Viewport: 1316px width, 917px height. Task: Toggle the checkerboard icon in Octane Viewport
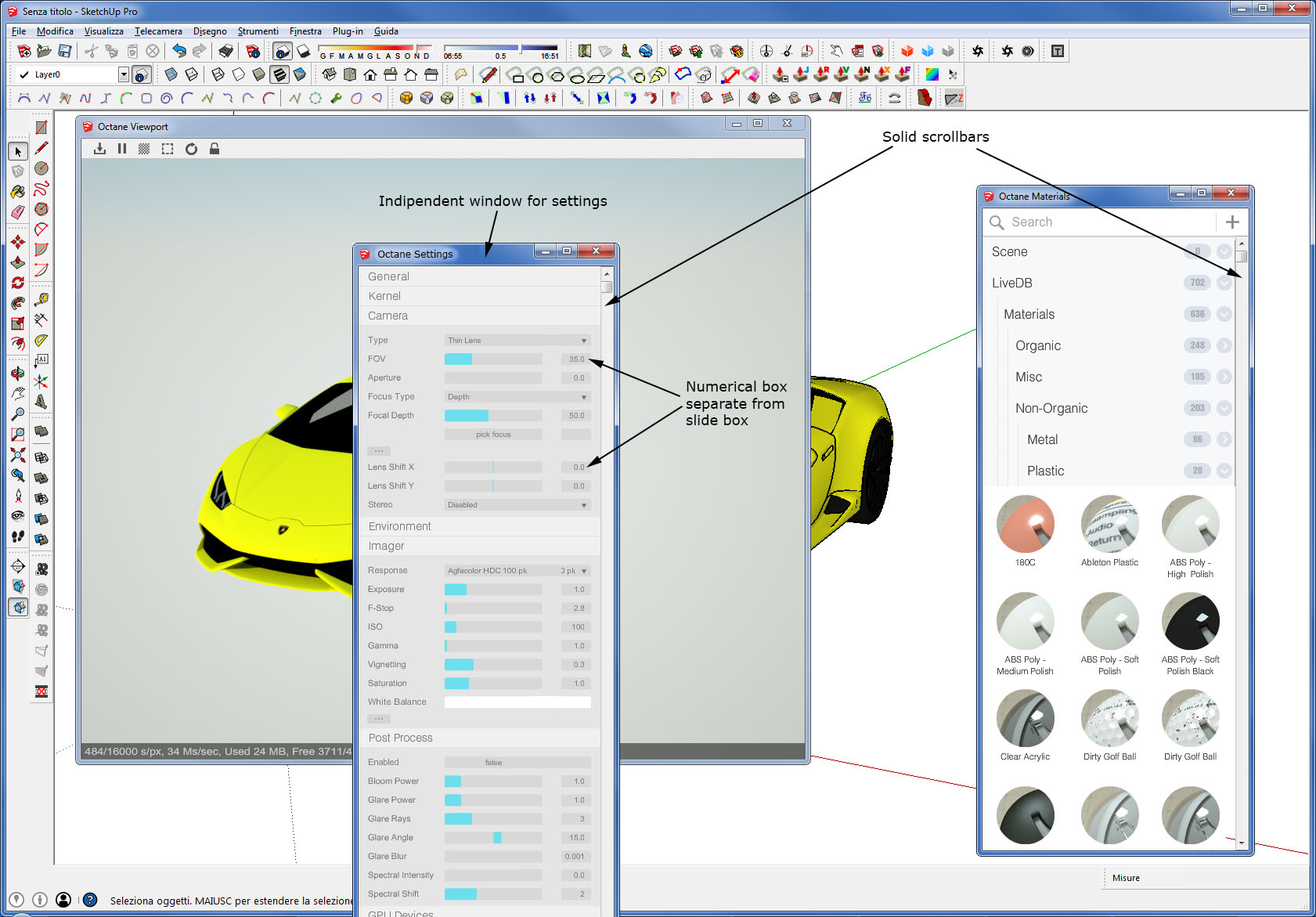(x=144, y=149)
